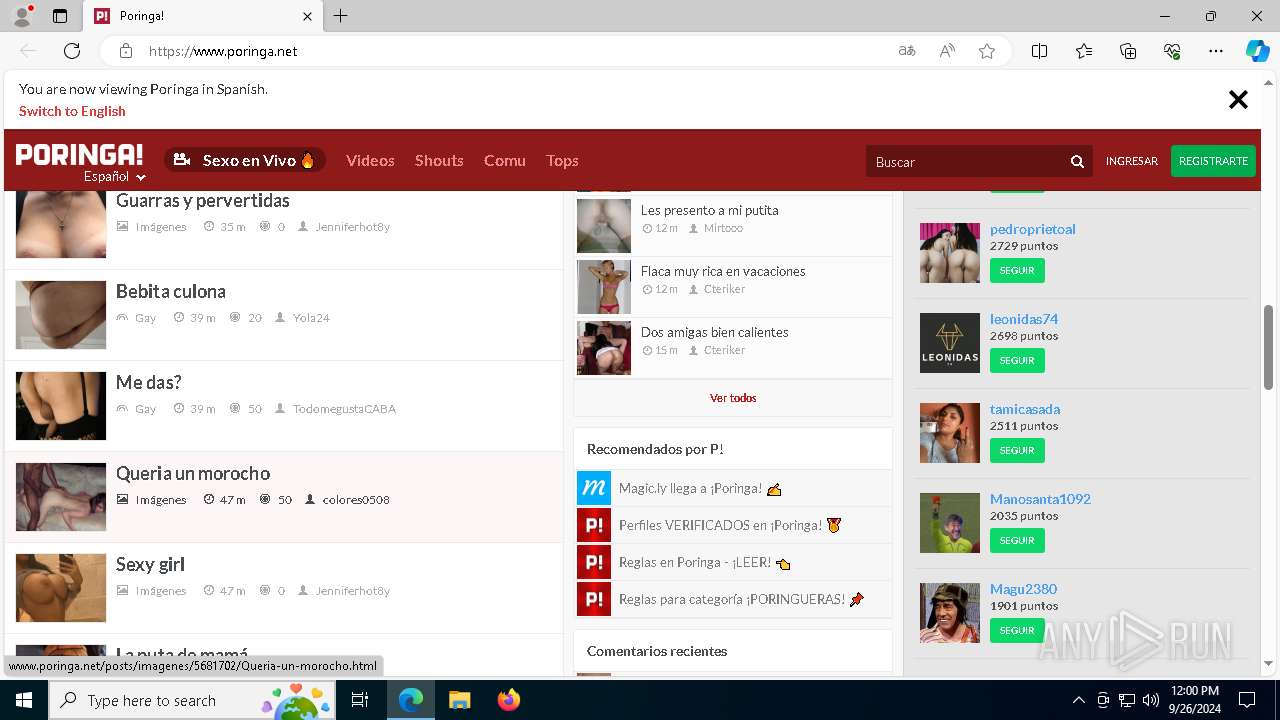Click the Magic.ly icon in Recomendados
Screen dimensions: 1280x720
click(x=594, y=488)
